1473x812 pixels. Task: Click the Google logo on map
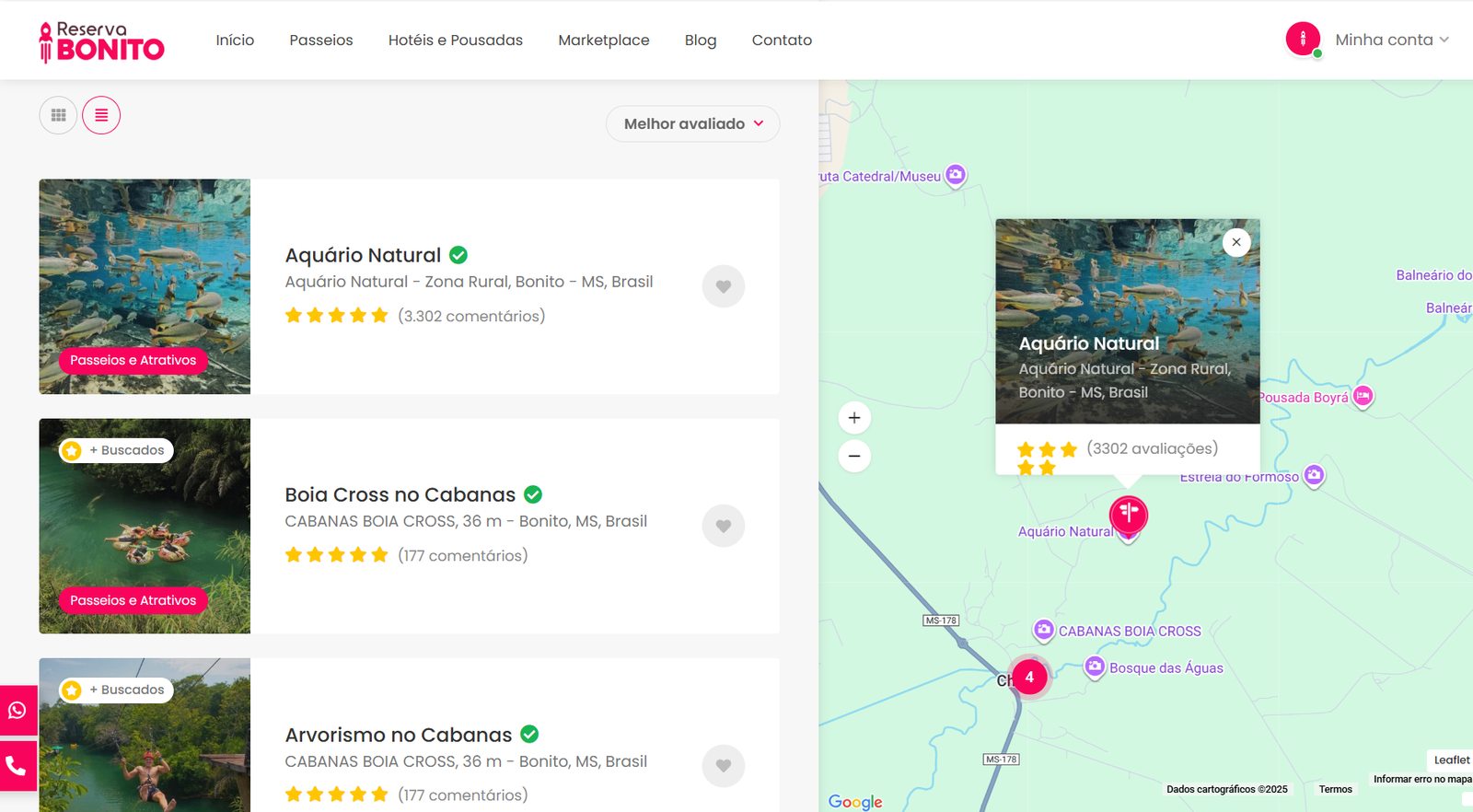(x=855, y=802)
